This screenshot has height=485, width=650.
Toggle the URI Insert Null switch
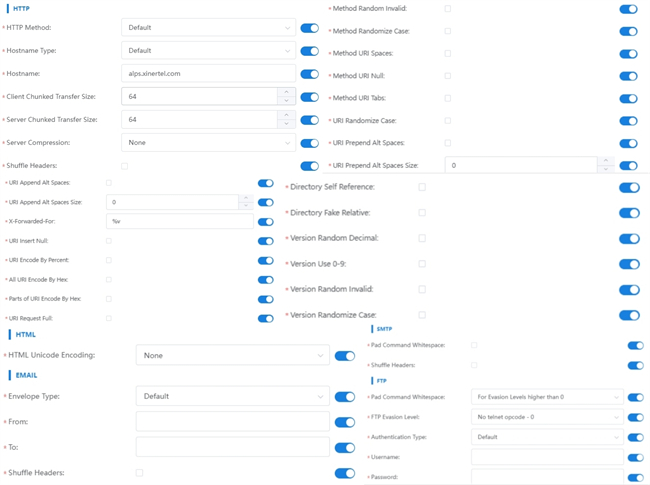265,241
